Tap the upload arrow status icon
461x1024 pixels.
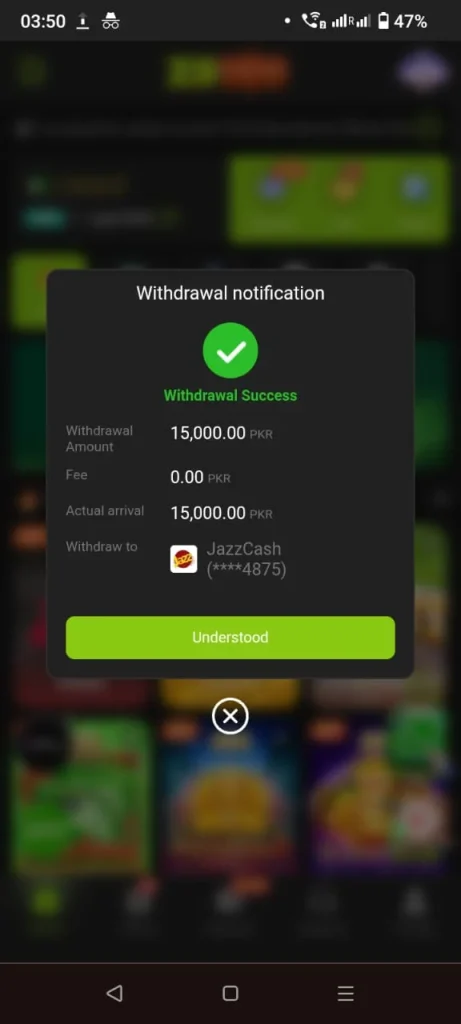[x=83, y=22]
